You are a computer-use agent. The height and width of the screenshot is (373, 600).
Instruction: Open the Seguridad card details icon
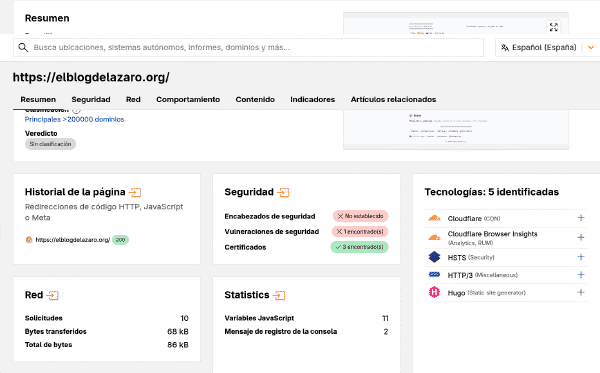[283, 192]
